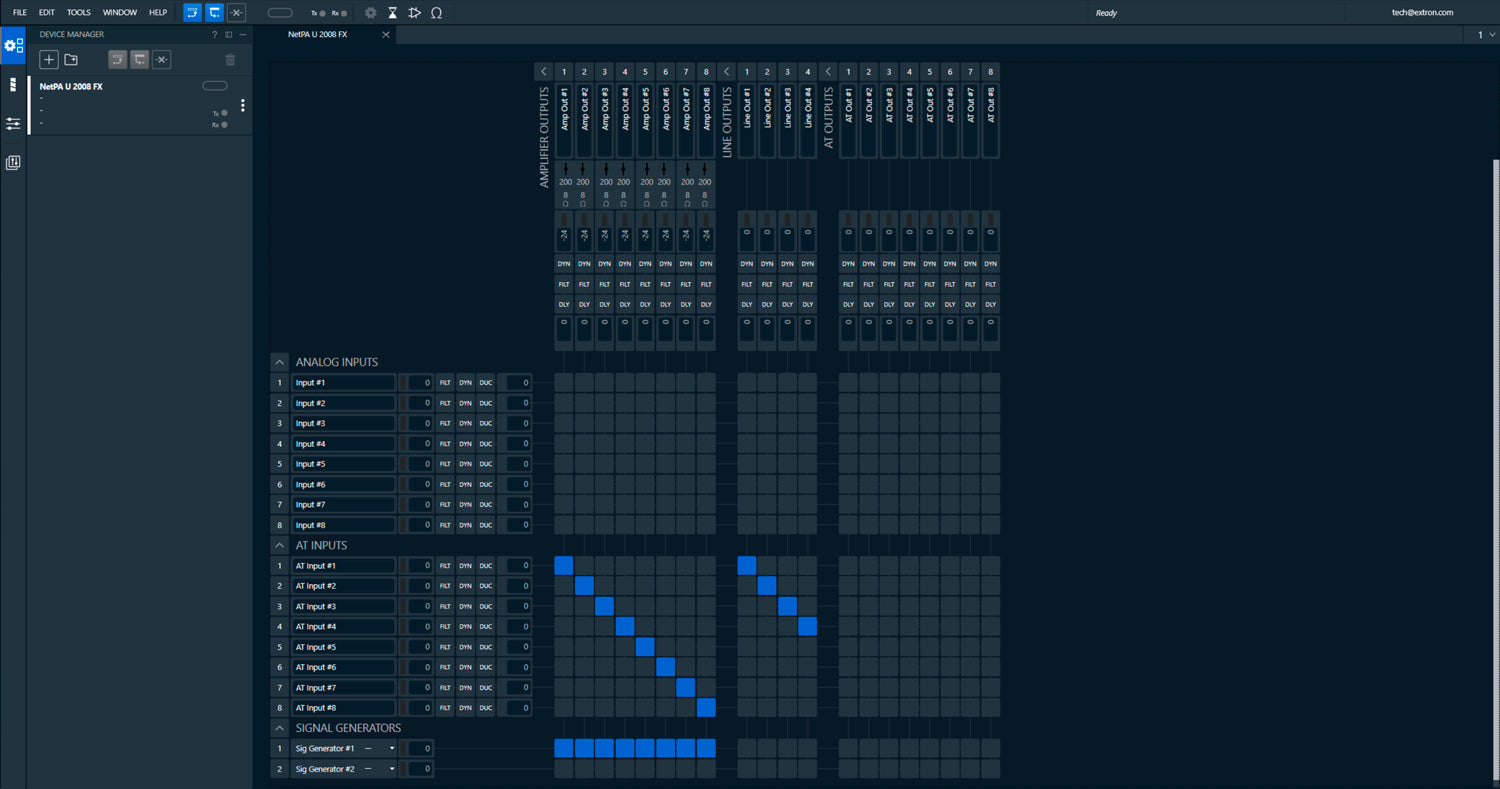Toggle crosspoint Input #1 to Amp Out #1
The width and height of the screenshot is (1500, 789).
tap(564, 382)
